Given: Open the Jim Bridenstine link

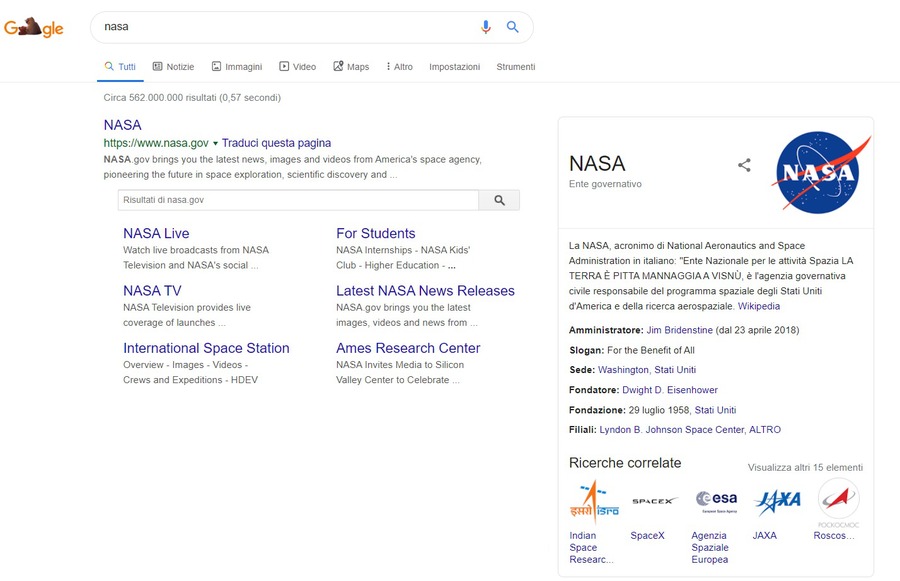Looking at the screenshot, I should click(x=680, y=330).
